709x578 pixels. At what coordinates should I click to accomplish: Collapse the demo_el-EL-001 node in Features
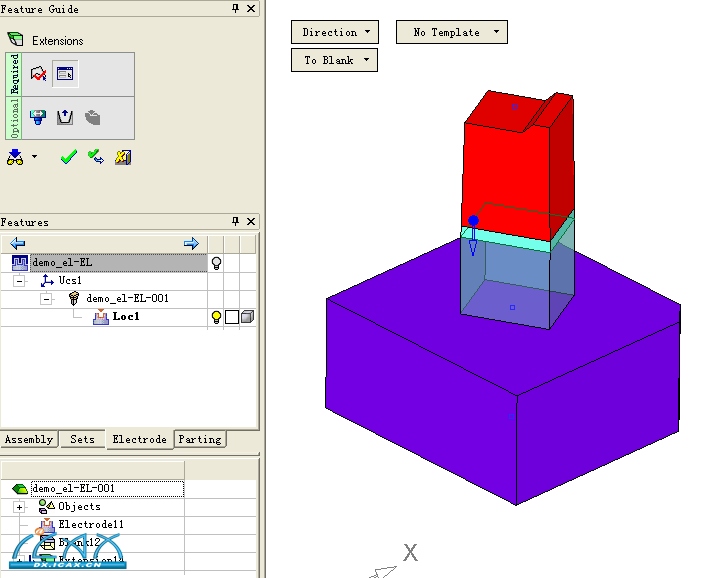(46, 299)
